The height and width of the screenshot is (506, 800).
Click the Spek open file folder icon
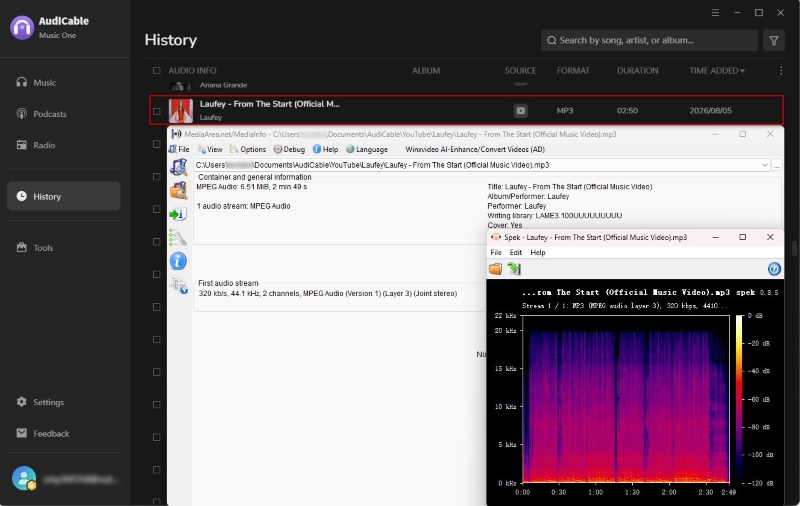pyautogui.click(x=495, y=269)
